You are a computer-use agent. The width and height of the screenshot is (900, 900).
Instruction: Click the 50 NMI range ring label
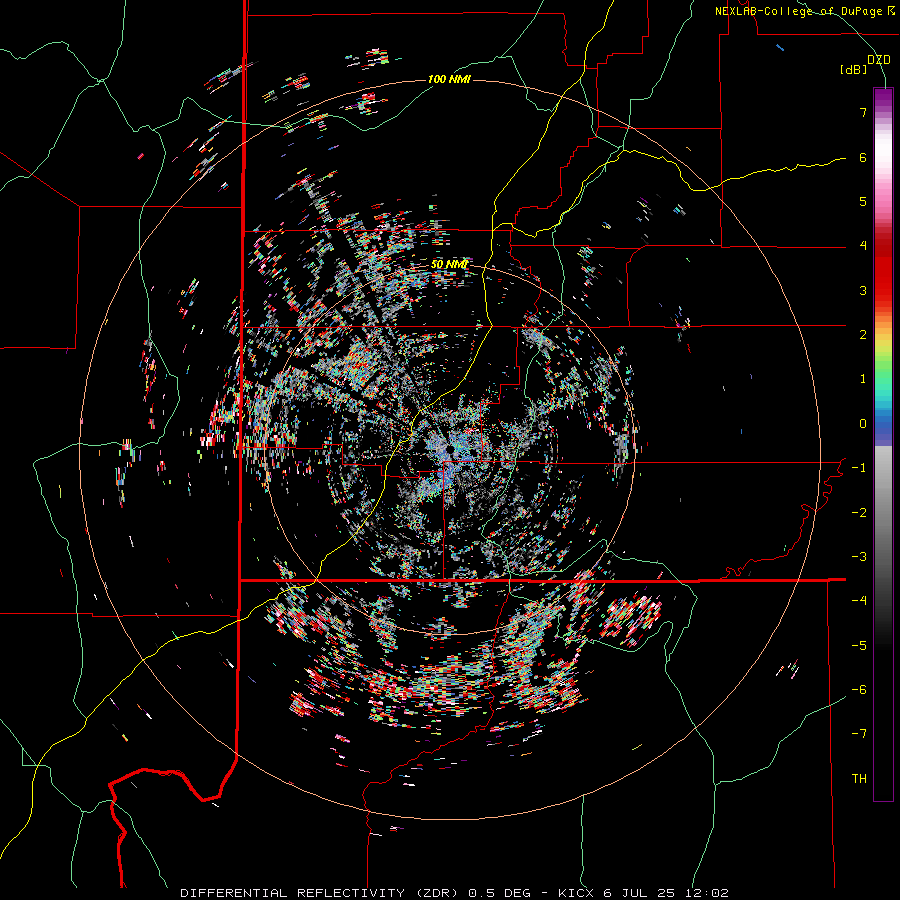tap(449, 264)
